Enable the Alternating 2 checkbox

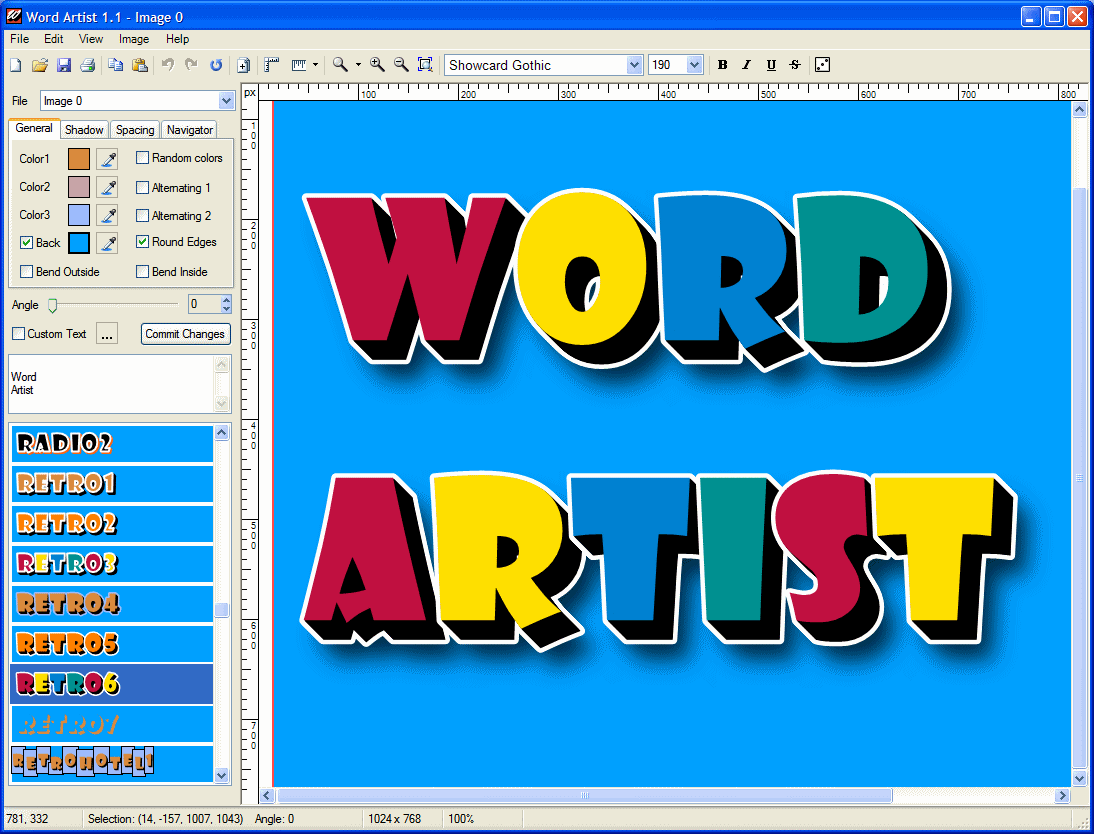(x=142, y=215)
